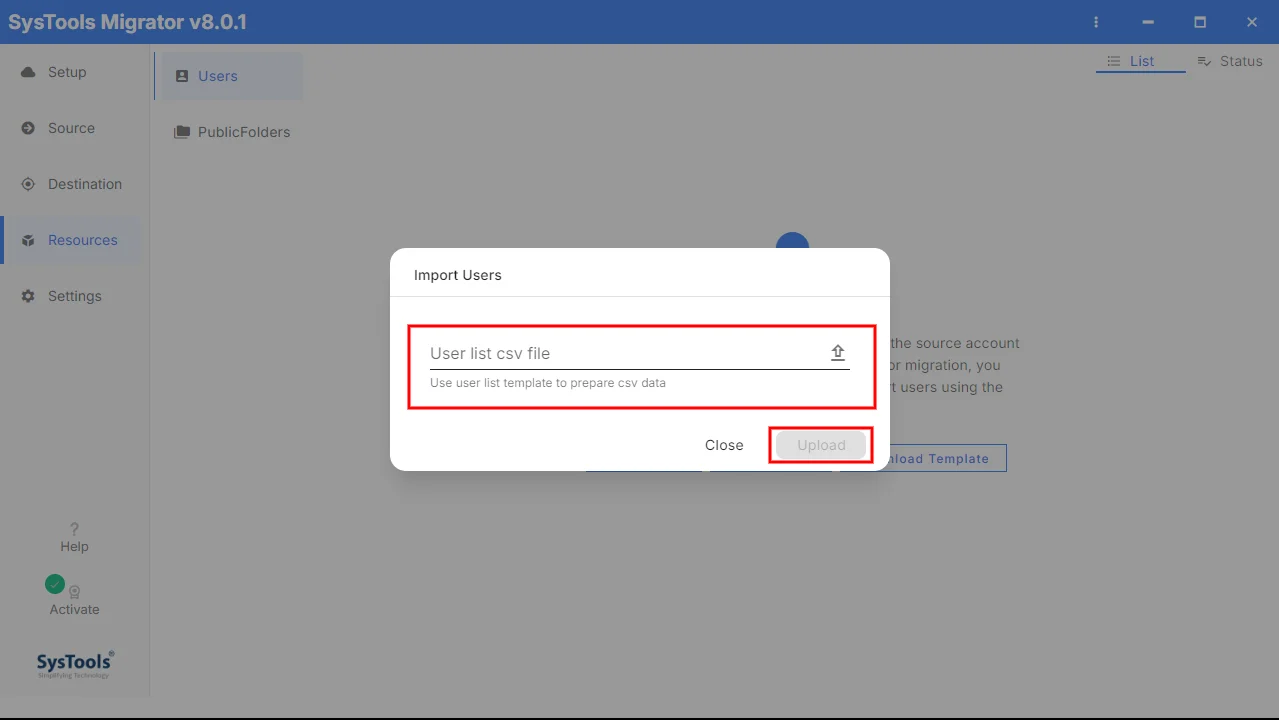Viewport: 1279px width, 720px height.
Task: Switch to the List view tab
Action: [x=1141, y=61]
